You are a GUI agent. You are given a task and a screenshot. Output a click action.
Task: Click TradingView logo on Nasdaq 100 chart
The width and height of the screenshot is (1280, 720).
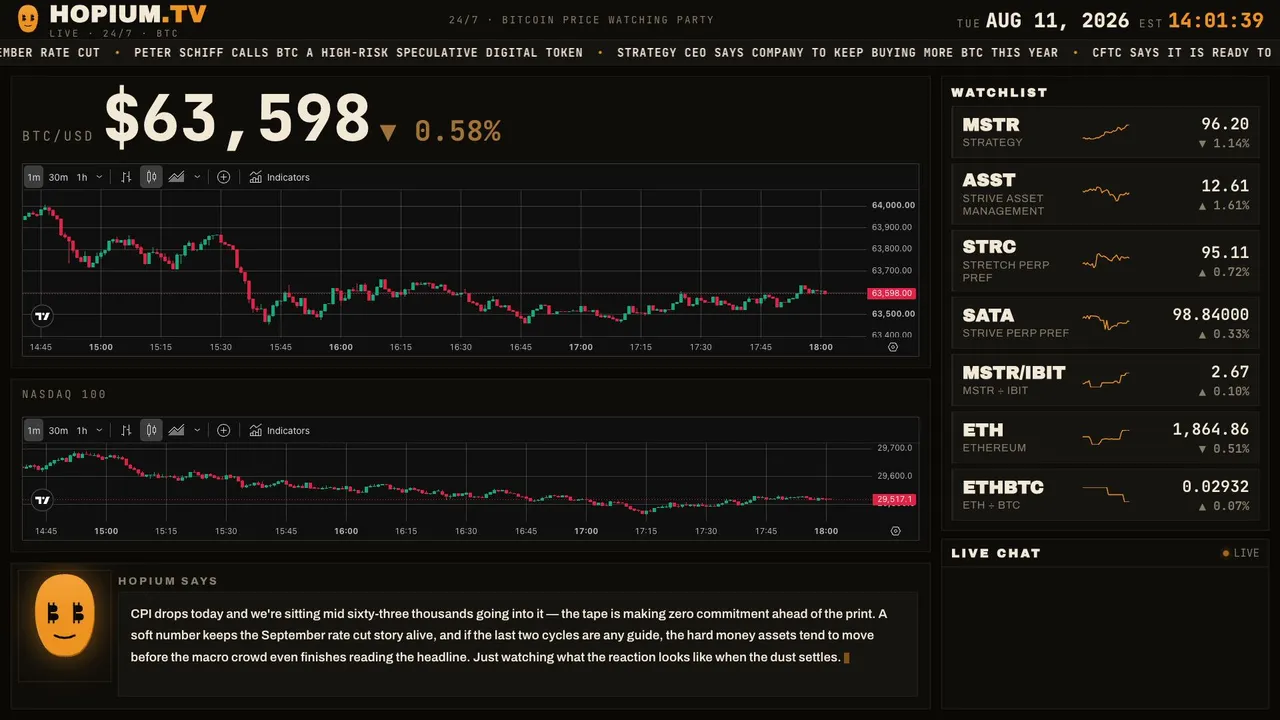42,499
